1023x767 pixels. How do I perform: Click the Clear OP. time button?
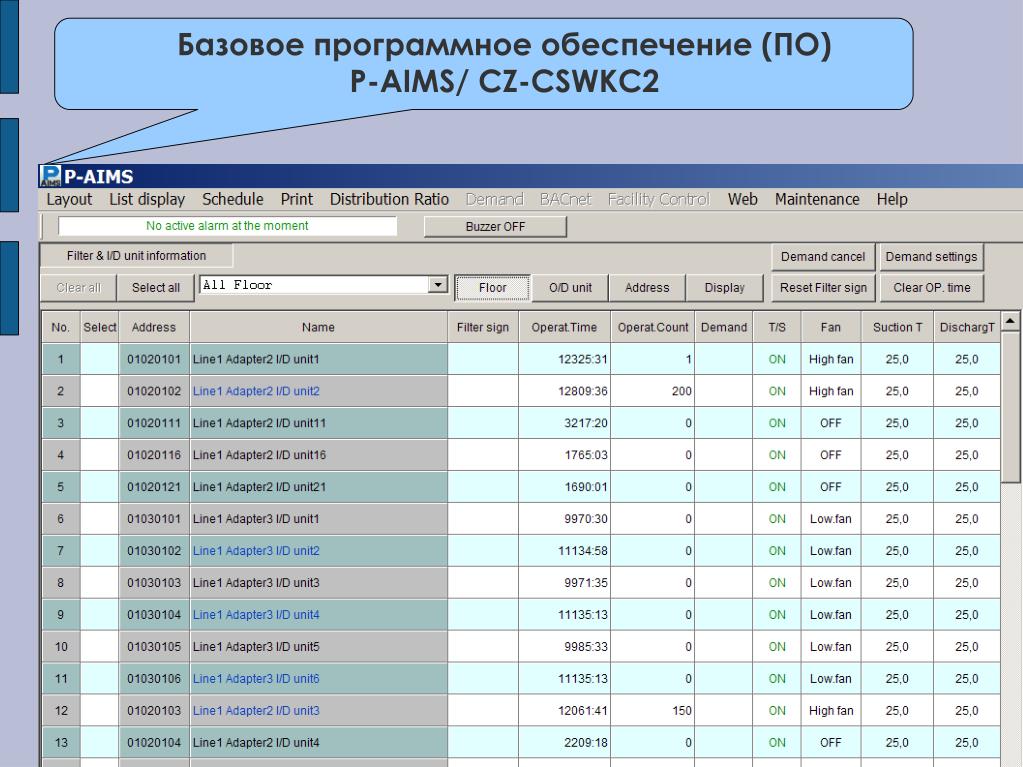(x=931, y=288)
